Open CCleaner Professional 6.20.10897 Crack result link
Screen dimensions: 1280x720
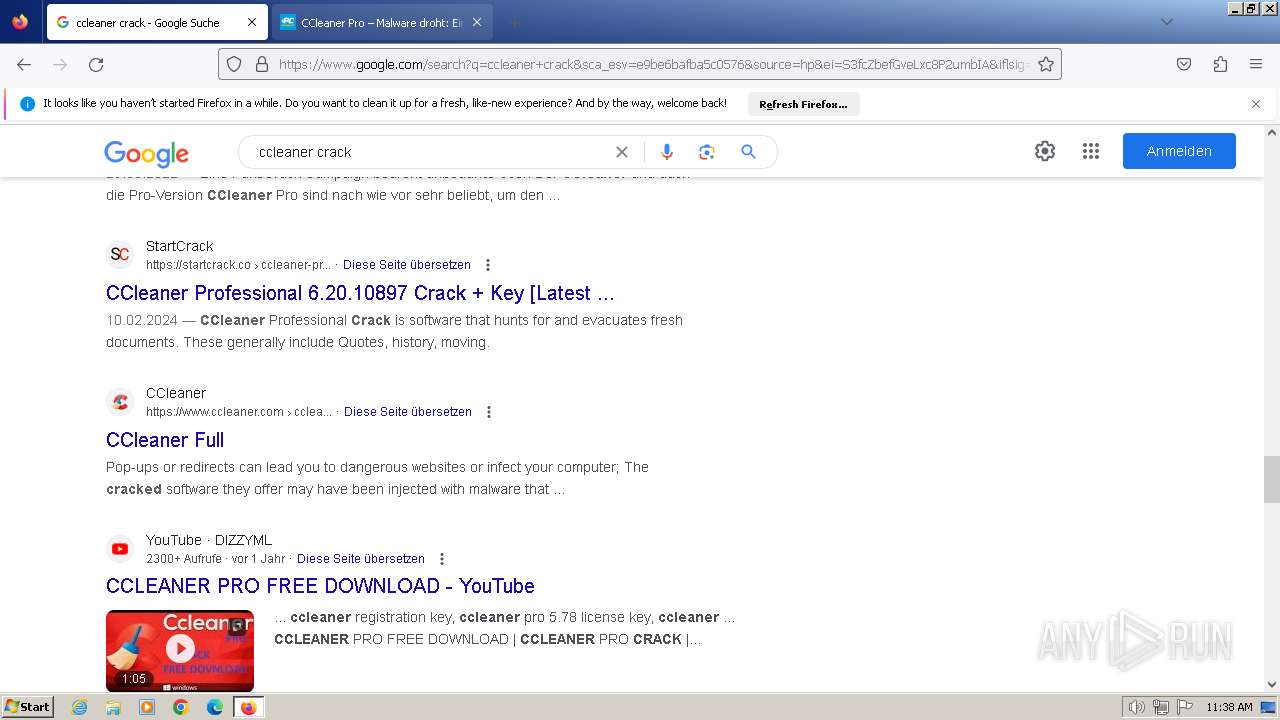360,293
